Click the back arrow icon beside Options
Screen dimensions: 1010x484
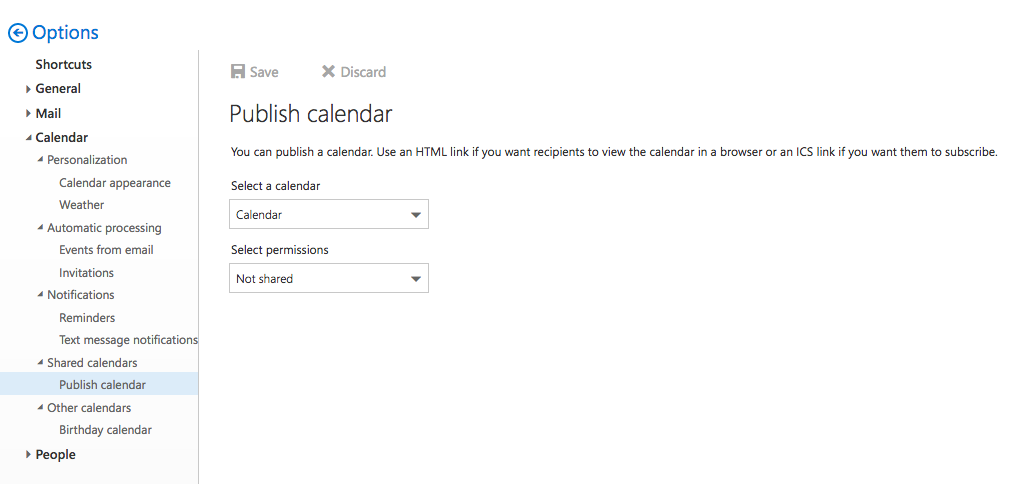tap(18, 33)
